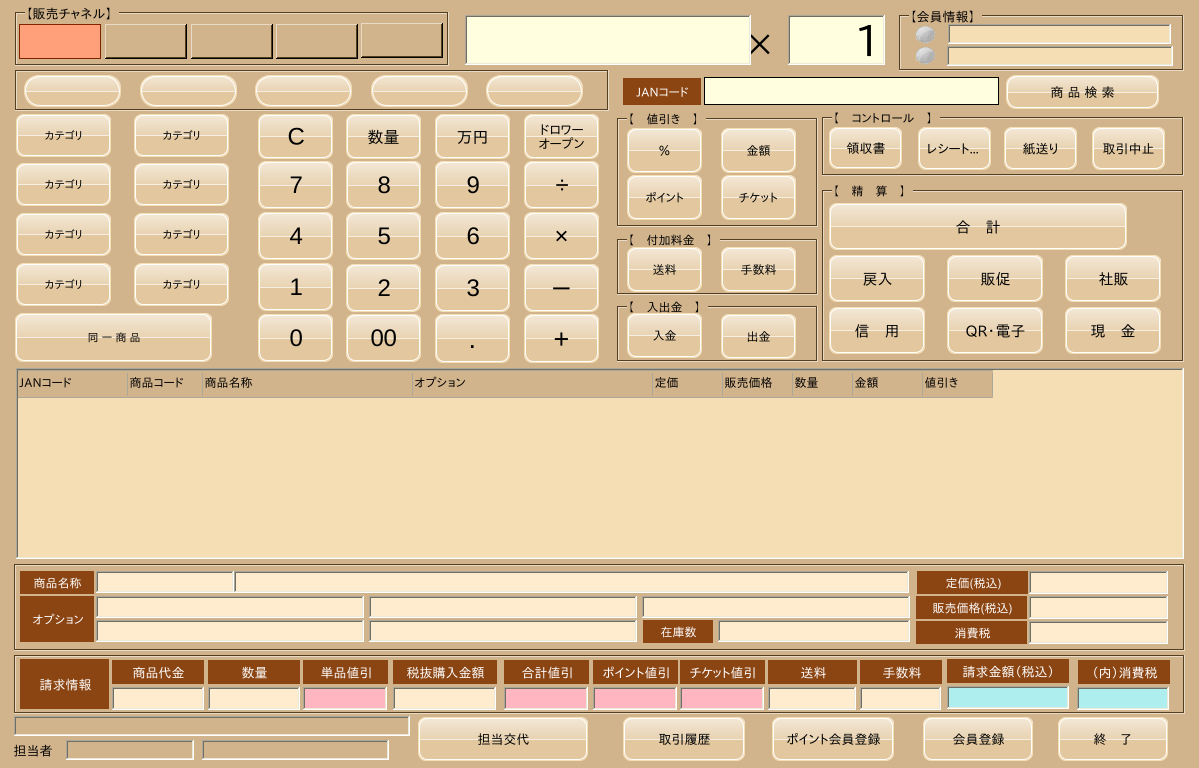Add 手数料 handling fee
Screen dimensions: 1199x768
click(x=758, y=270)
